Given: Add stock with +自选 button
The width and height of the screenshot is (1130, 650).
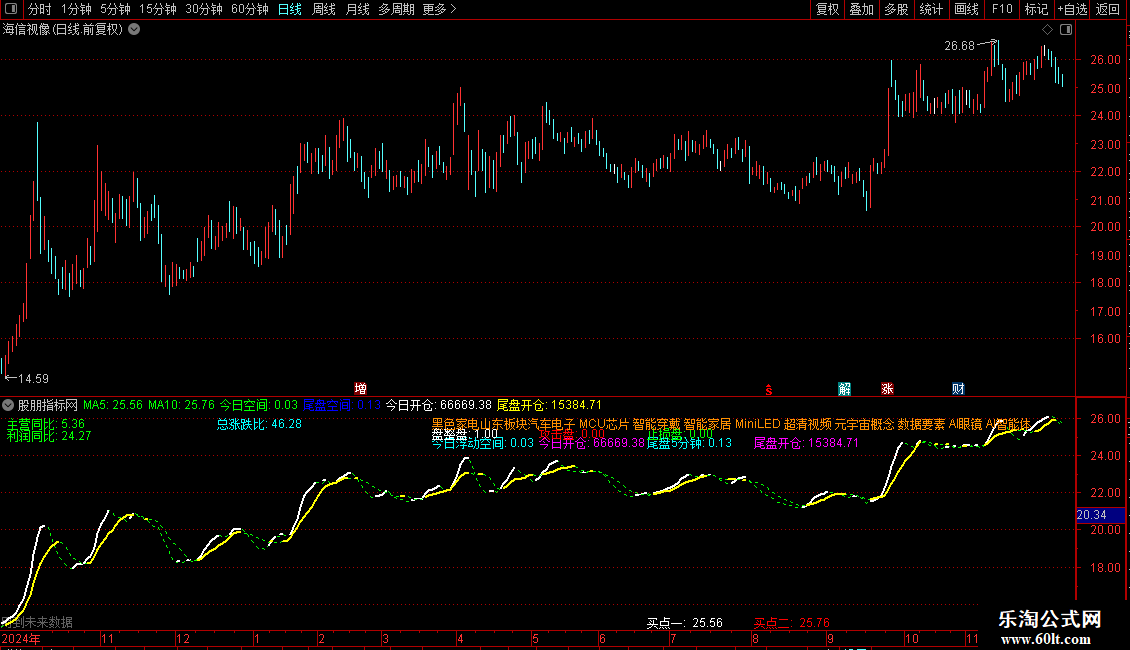Looking at the screenshot, I should [1072, 9].
